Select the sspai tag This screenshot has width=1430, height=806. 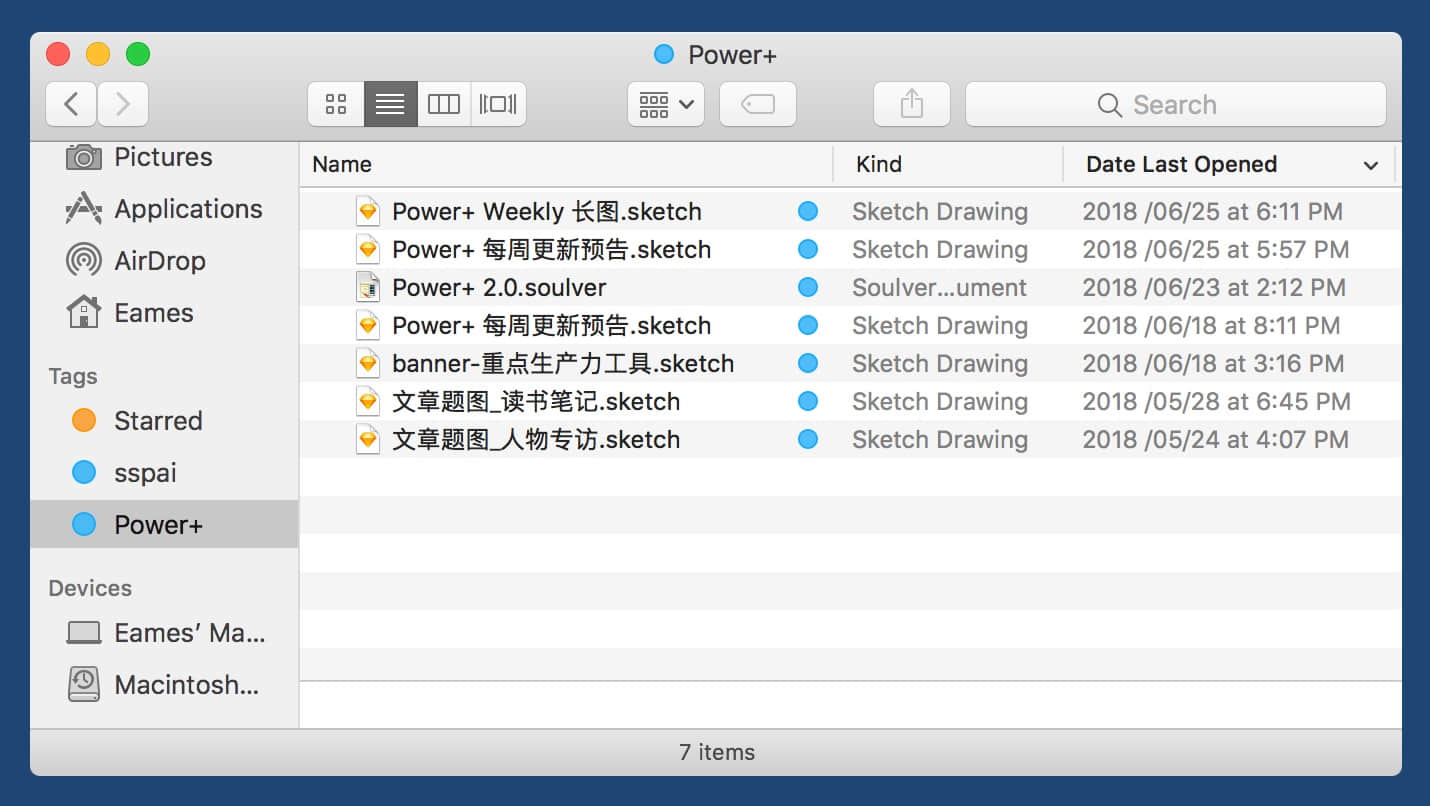click(x=145, y=473)
